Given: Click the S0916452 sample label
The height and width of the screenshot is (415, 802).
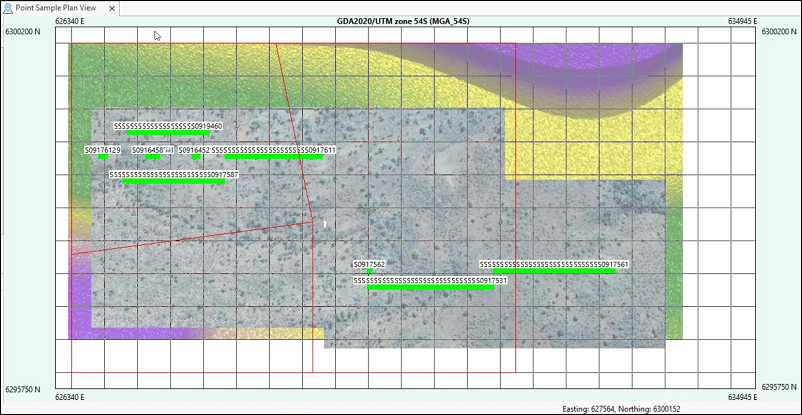Looking at the screenshot, I should [x=194, y=150].
